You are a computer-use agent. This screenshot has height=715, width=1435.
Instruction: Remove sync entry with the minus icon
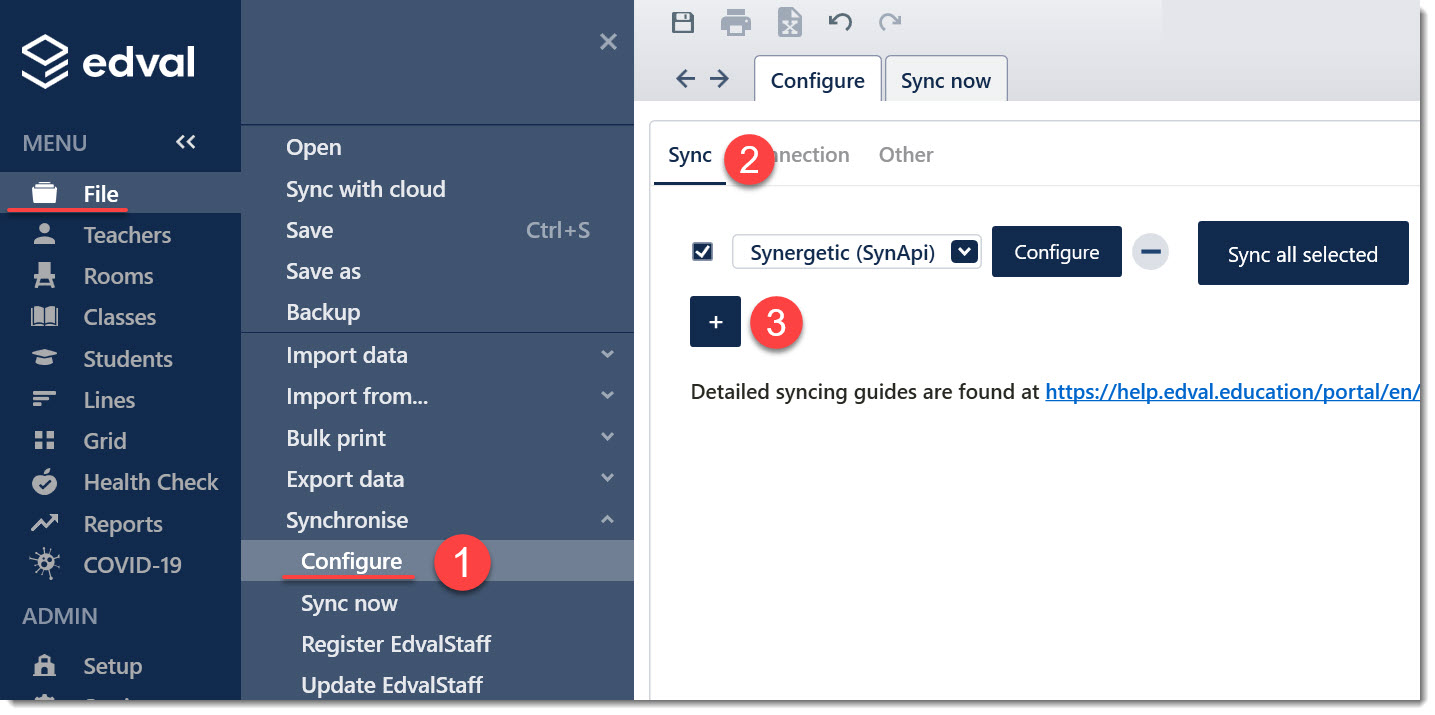point(1150,252)
